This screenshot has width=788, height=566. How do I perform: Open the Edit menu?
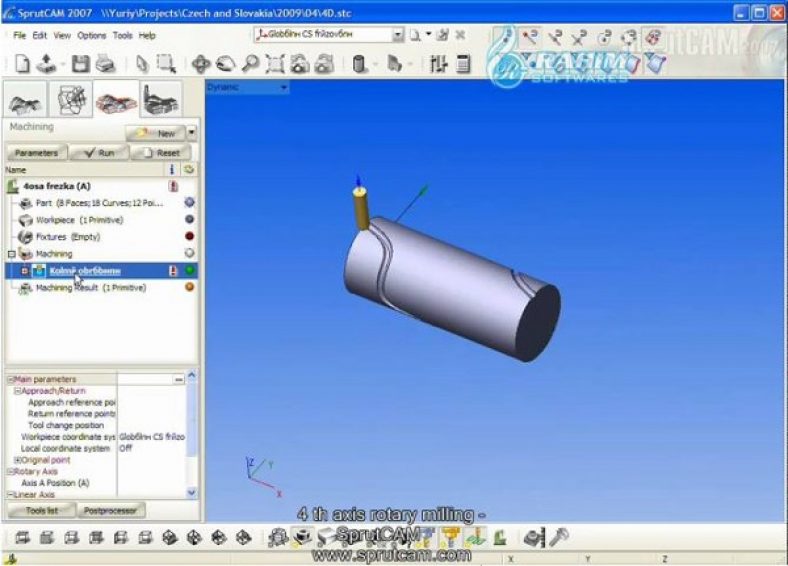39,36
